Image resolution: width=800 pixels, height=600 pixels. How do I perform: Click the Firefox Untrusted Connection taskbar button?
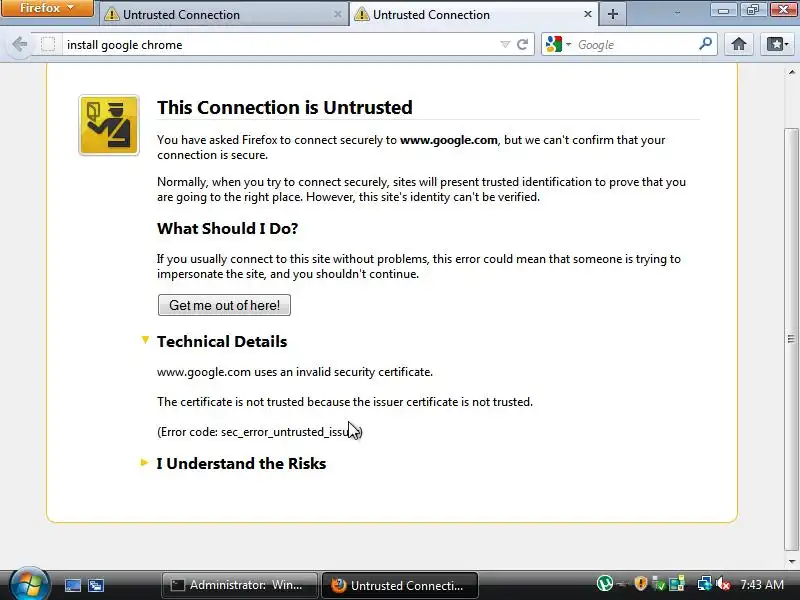tap(399, 585)
